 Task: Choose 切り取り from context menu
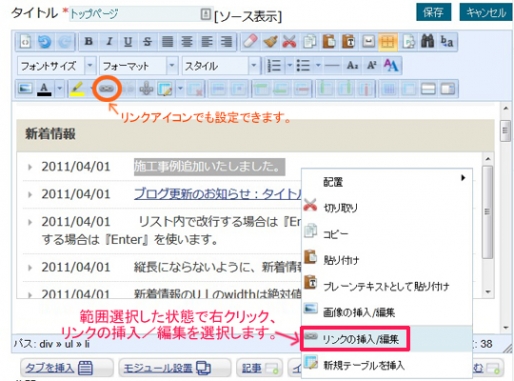click(x=387, y=207)
